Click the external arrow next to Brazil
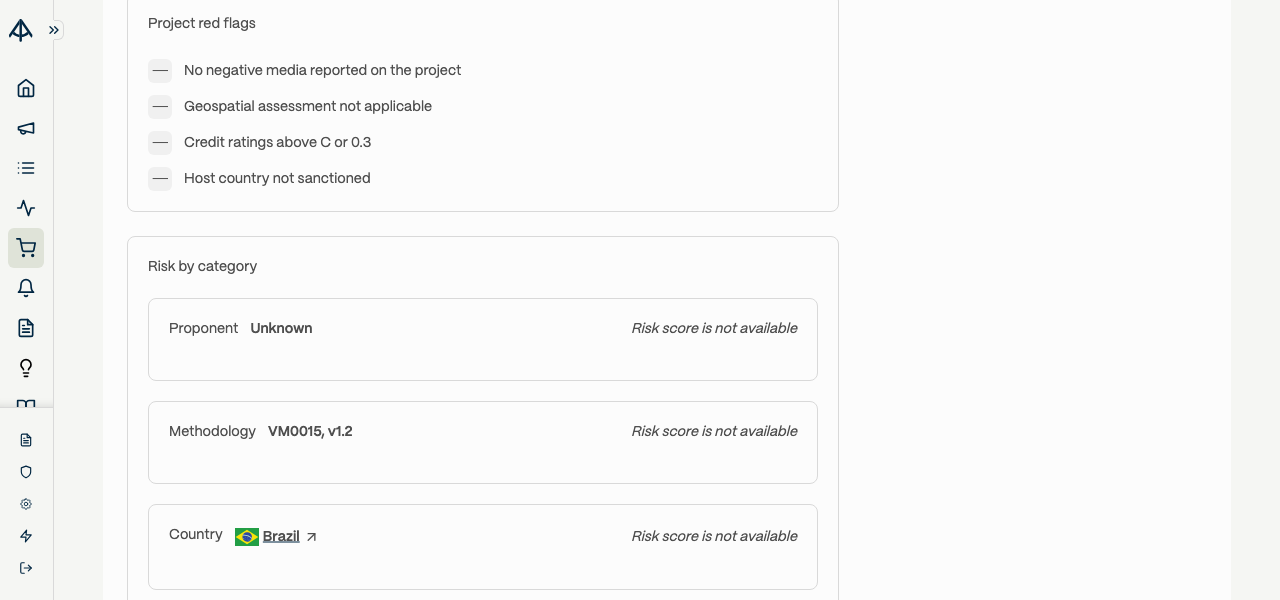The width and height of the screenshot is (1280, 600). point(311,537)
